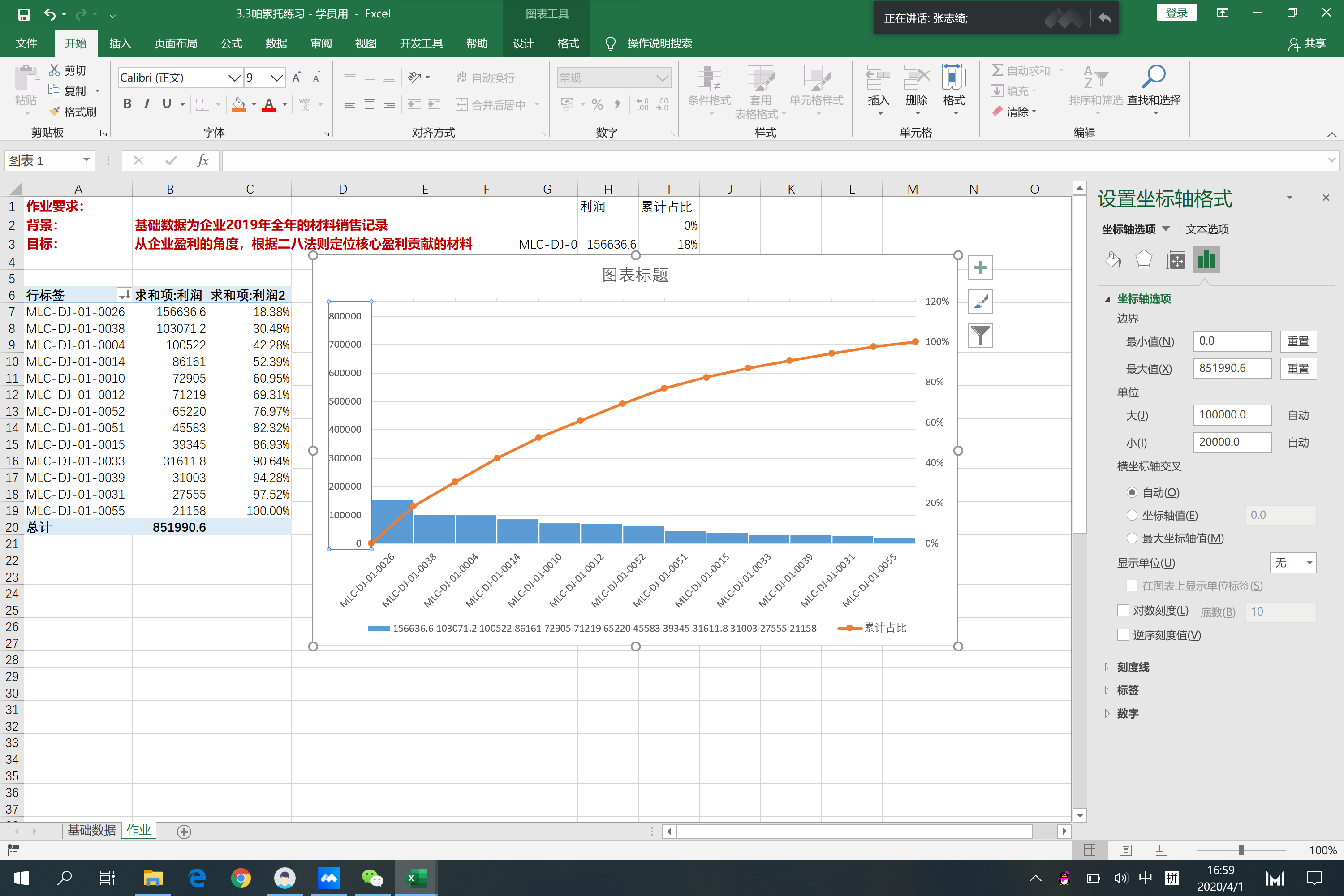Image resolution: width=1344 pixels, height=896 pixels.
Task: Click Delete cells icon
Action: point(916,78)
